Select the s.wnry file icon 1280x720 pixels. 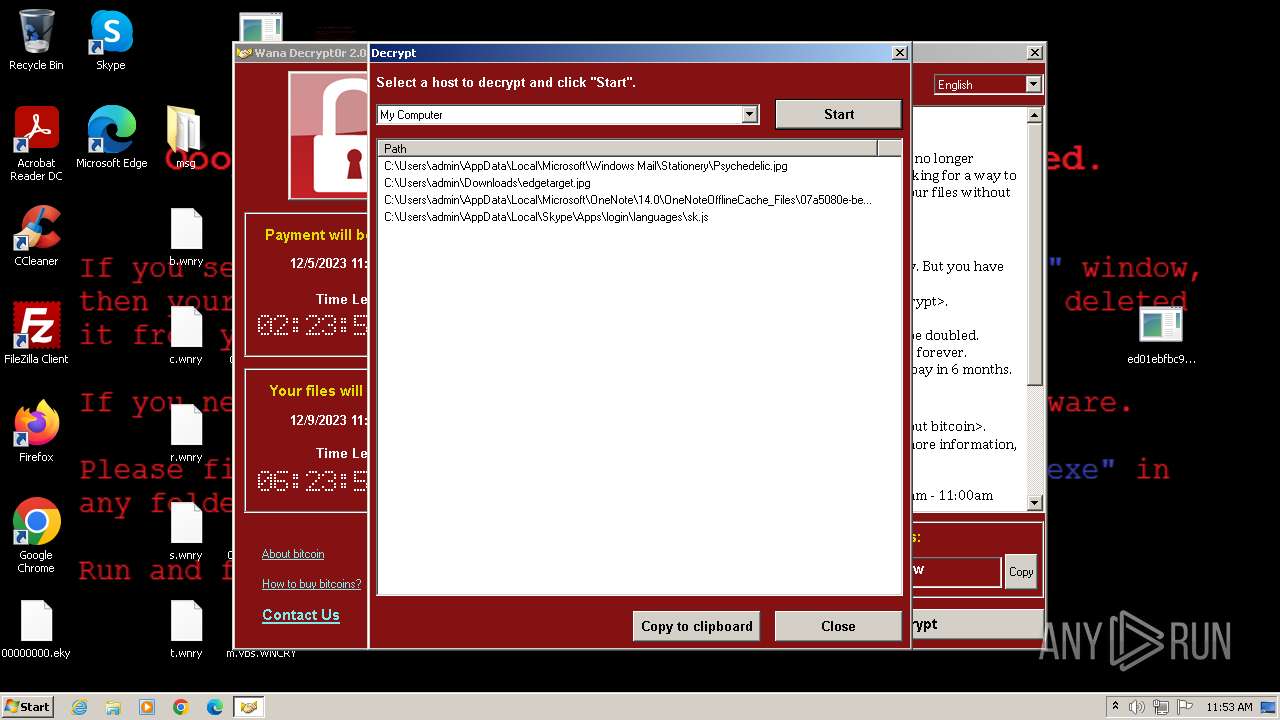point(186,532)
